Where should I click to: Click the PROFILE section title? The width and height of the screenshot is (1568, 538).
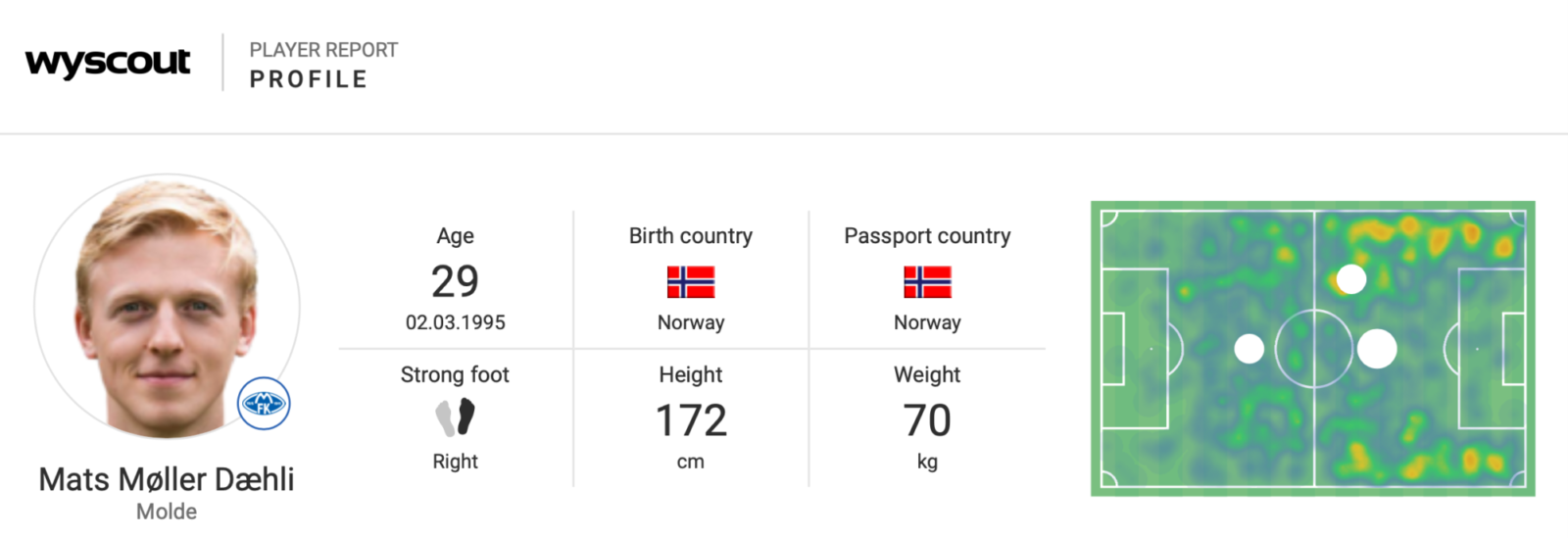[x=309, y=79]
